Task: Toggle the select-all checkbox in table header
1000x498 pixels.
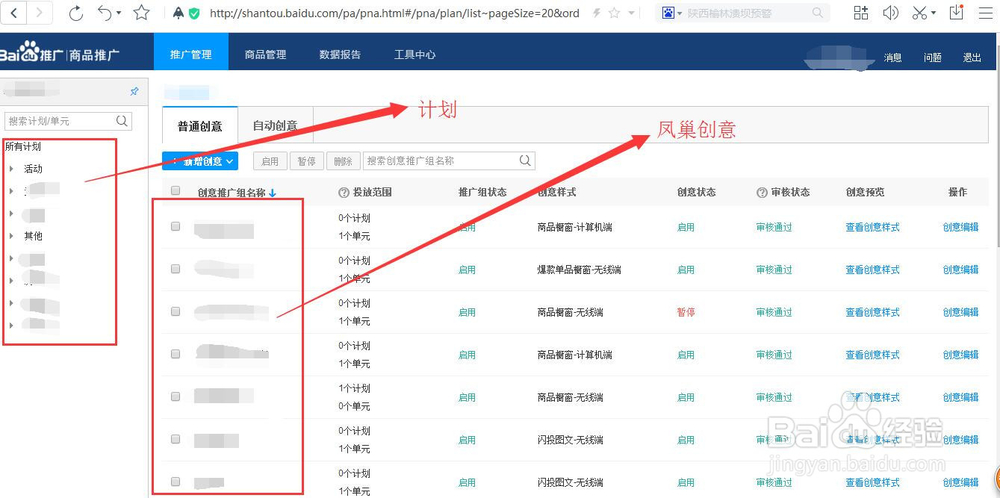Action: click(176, 190)
